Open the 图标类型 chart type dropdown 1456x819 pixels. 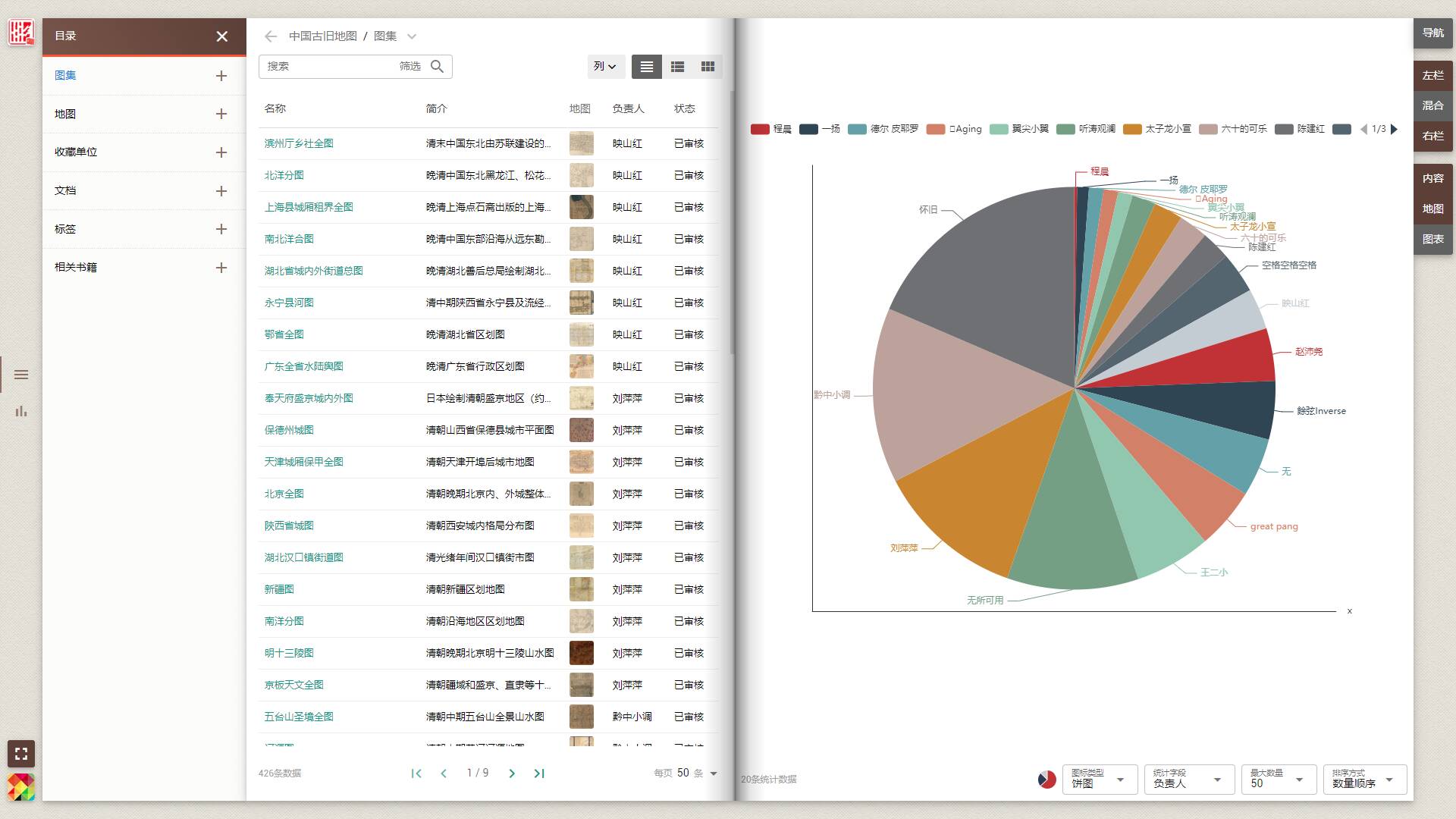[1098, 780]
